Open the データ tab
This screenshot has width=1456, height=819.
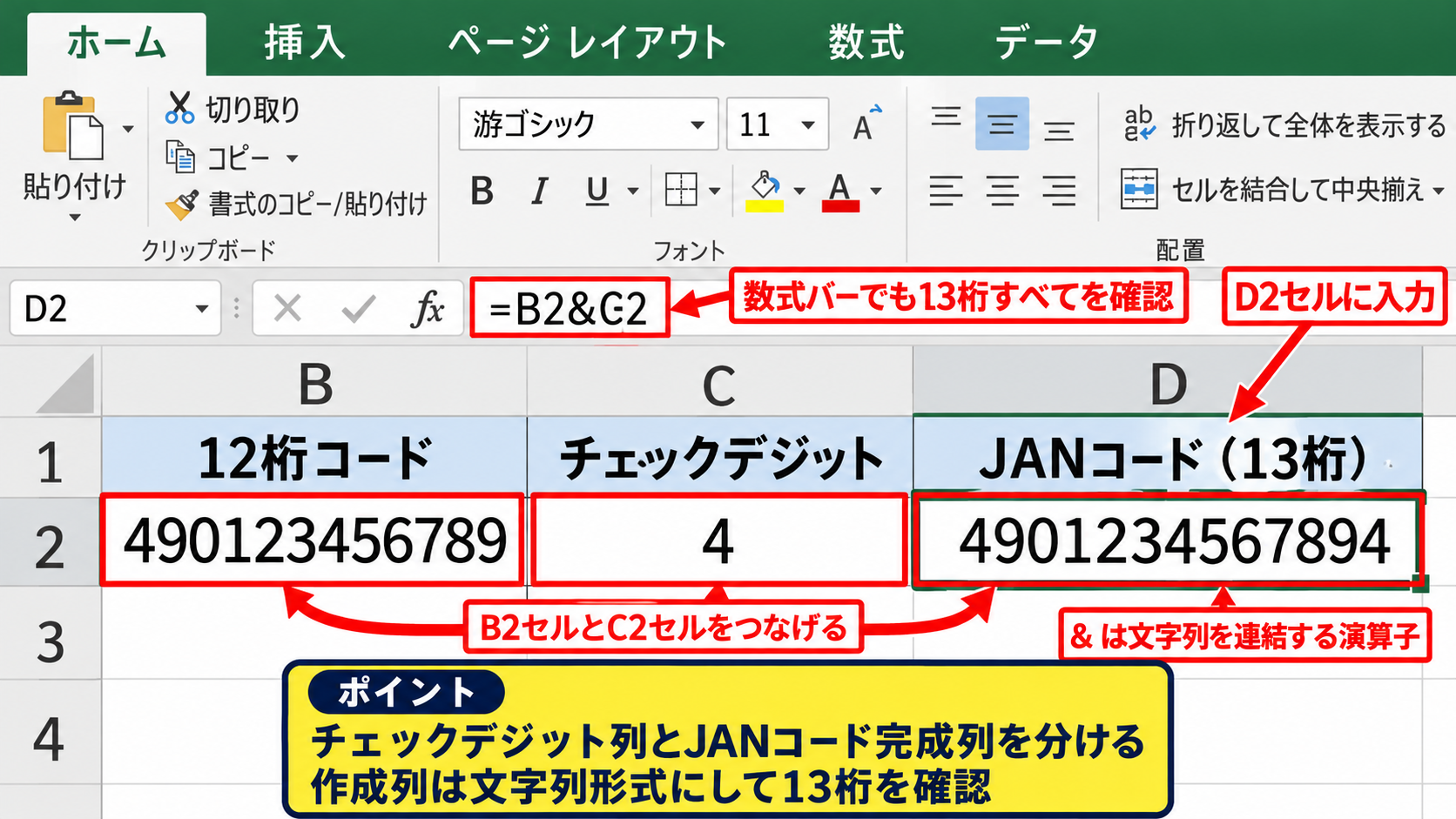[1047, 42]
